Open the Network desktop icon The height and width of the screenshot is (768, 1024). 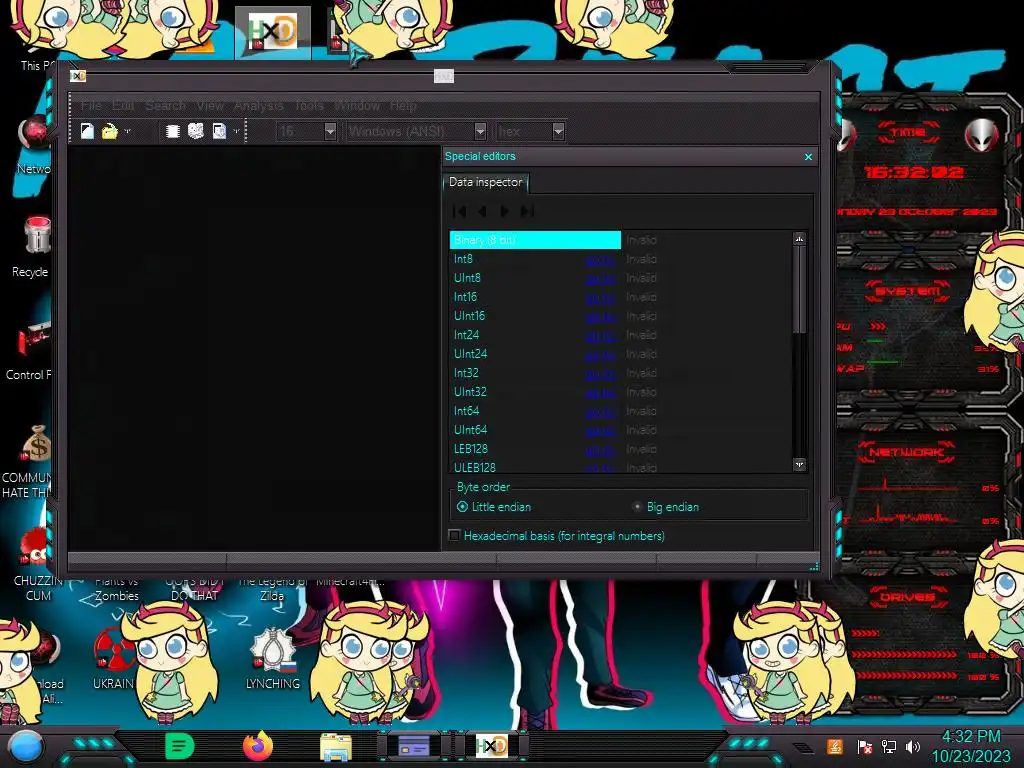[35, 134]
